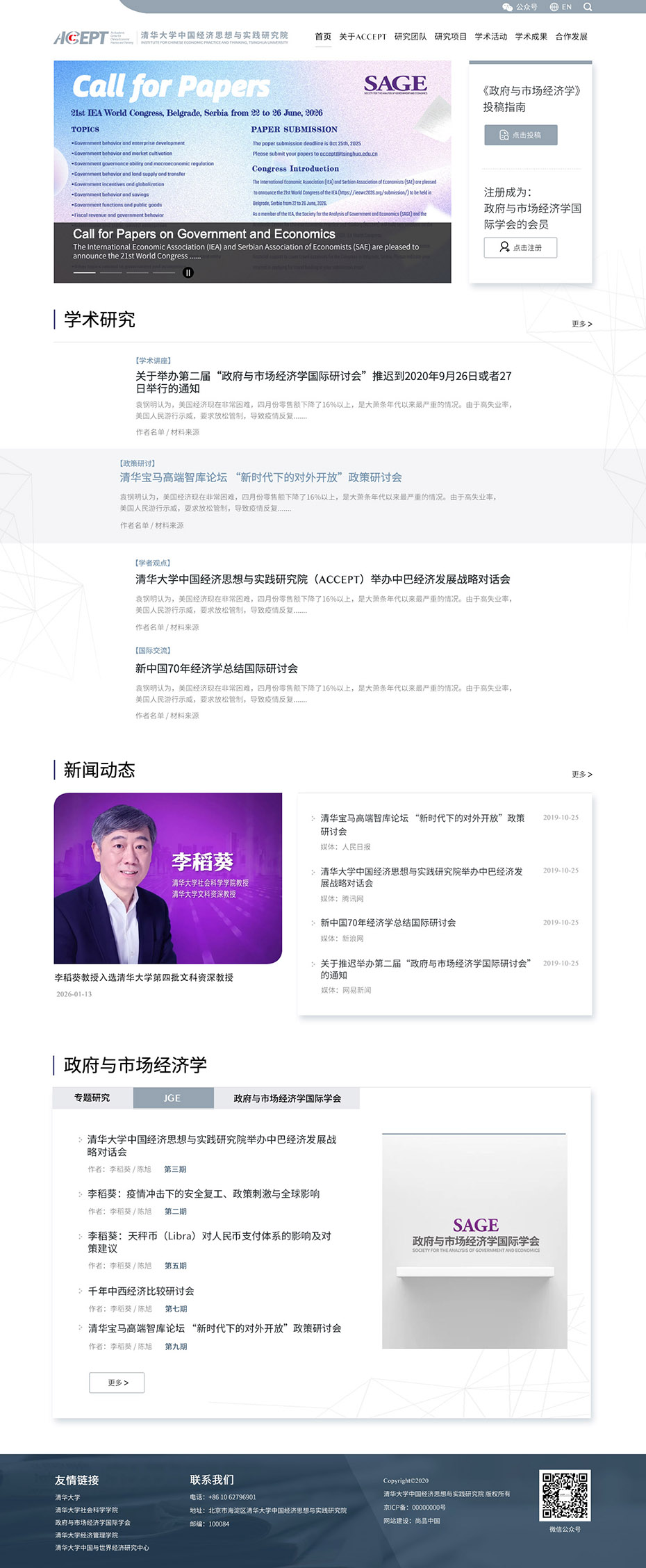Viewport: 646px width, 1568px height.
Task: Click the 第二期 issue label
Action: 176,1211
